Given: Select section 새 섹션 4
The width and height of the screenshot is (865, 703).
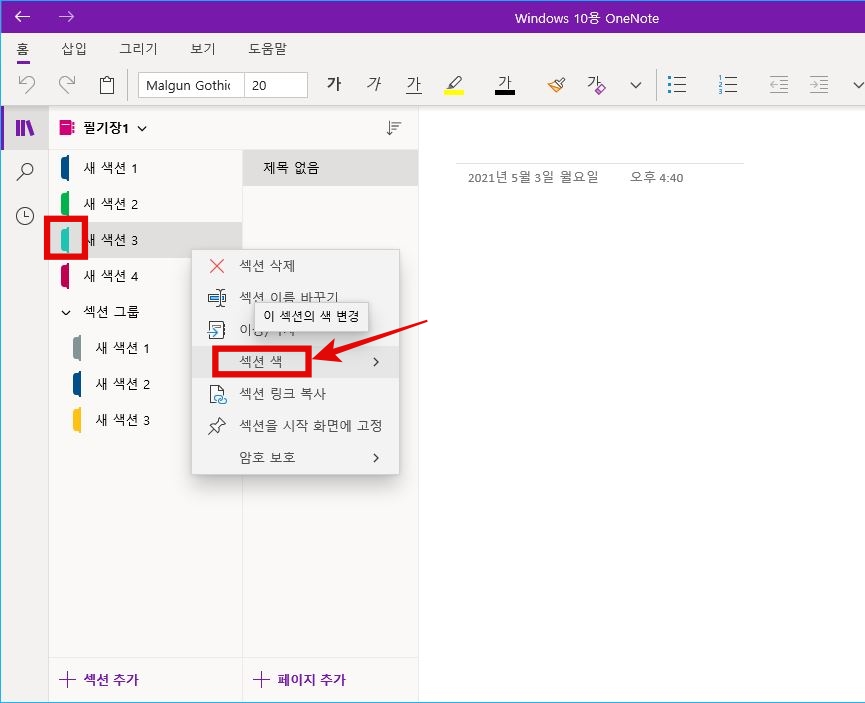Looking at the screenshot, I should (120, 275).
